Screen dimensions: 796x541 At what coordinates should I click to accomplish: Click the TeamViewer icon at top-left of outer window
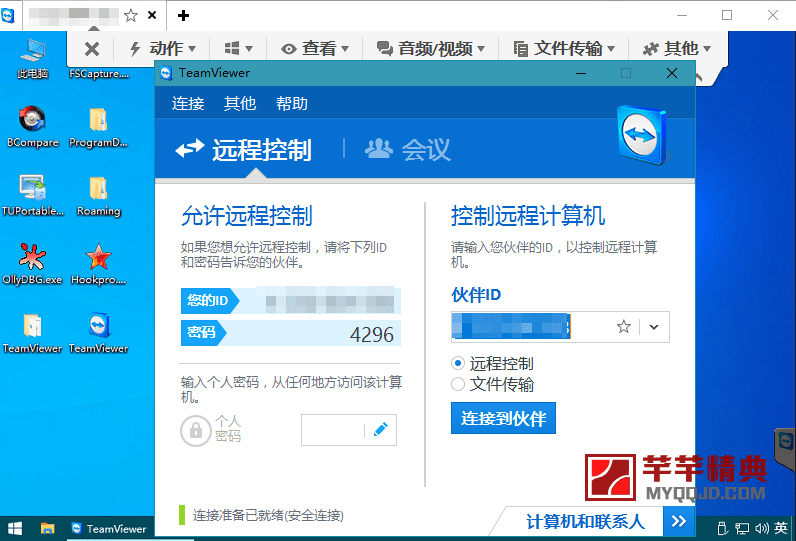pos(8,16)
